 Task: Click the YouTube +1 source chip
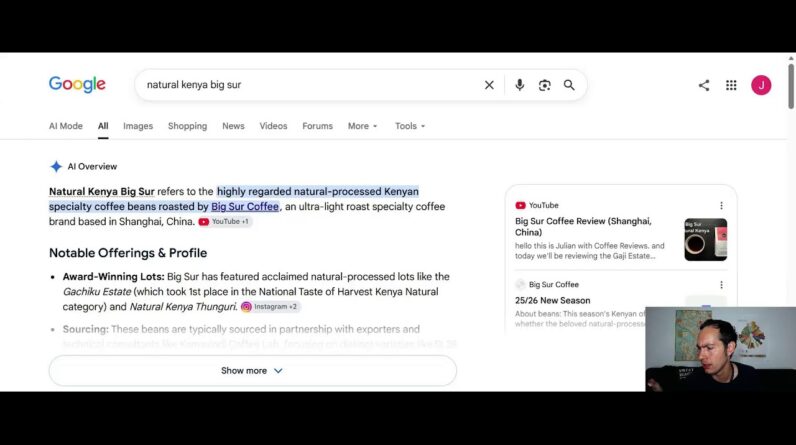pos(224,222)
